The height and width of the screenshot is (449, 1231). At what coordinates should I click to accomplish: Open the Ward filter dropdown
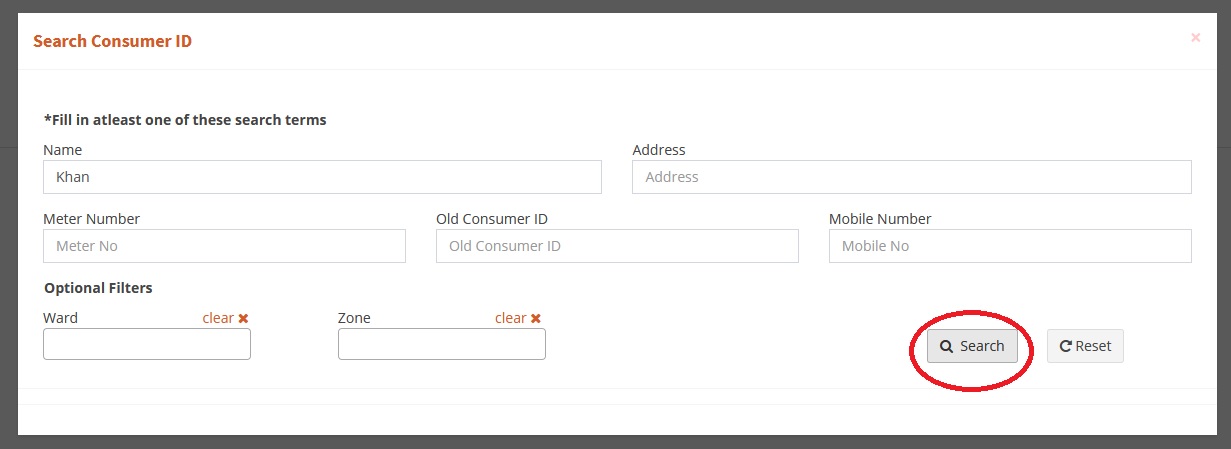(x=147, y=344)
